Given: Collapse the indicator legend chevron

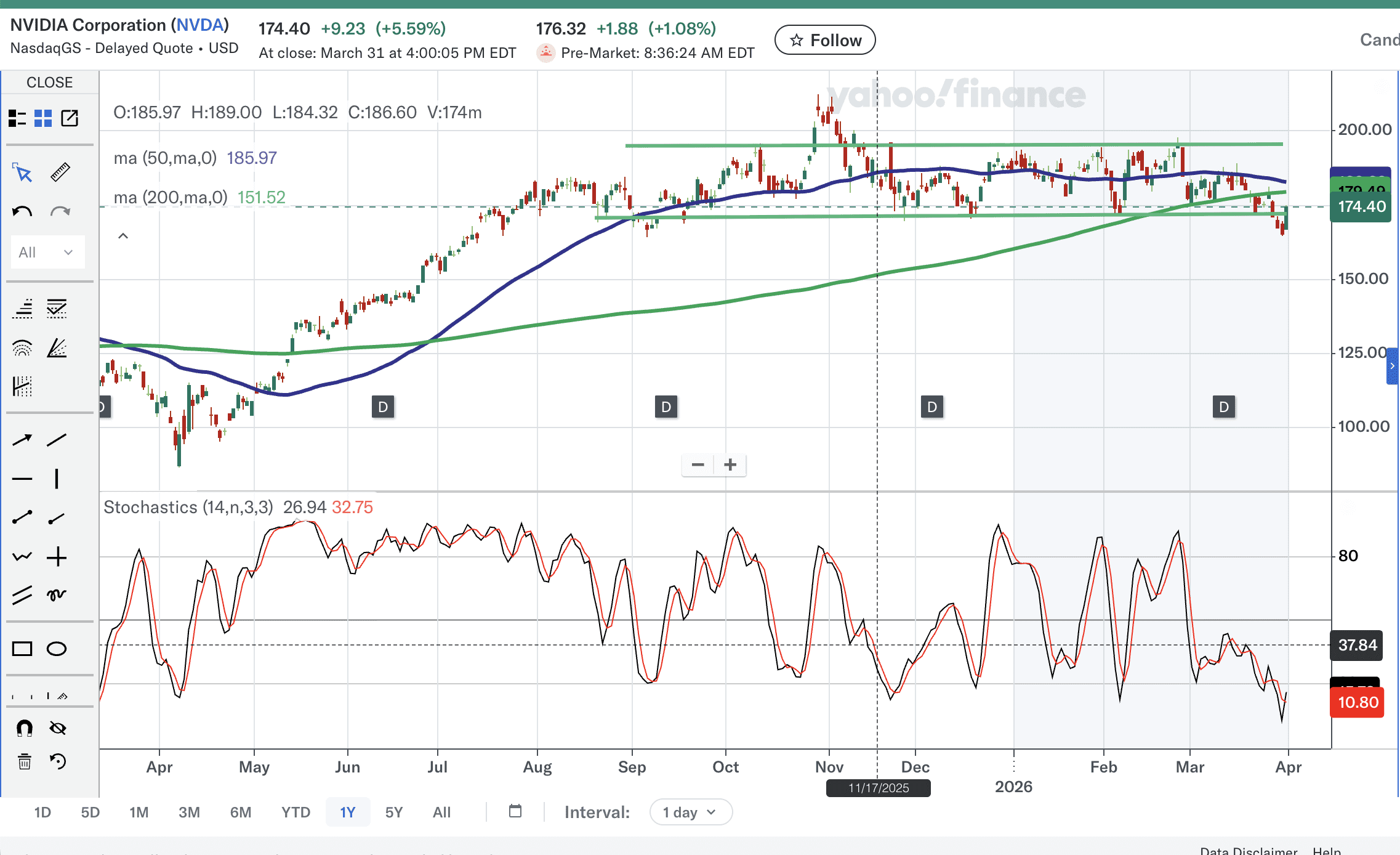Looking at the screenshot, I should [123, 236].
